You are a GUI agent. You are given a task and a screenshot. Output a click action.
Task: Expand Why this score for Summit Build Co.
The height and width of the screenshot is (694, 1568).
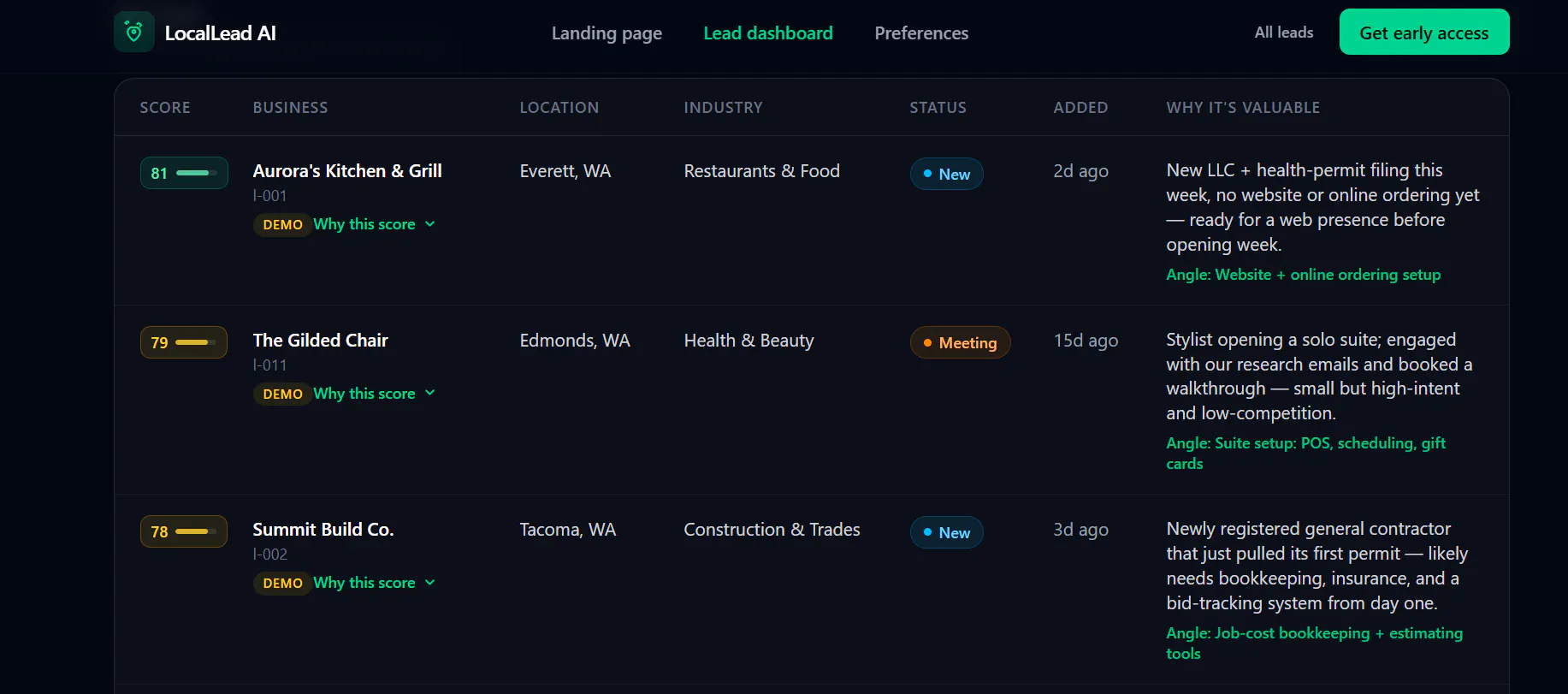(x=375, y=583)
